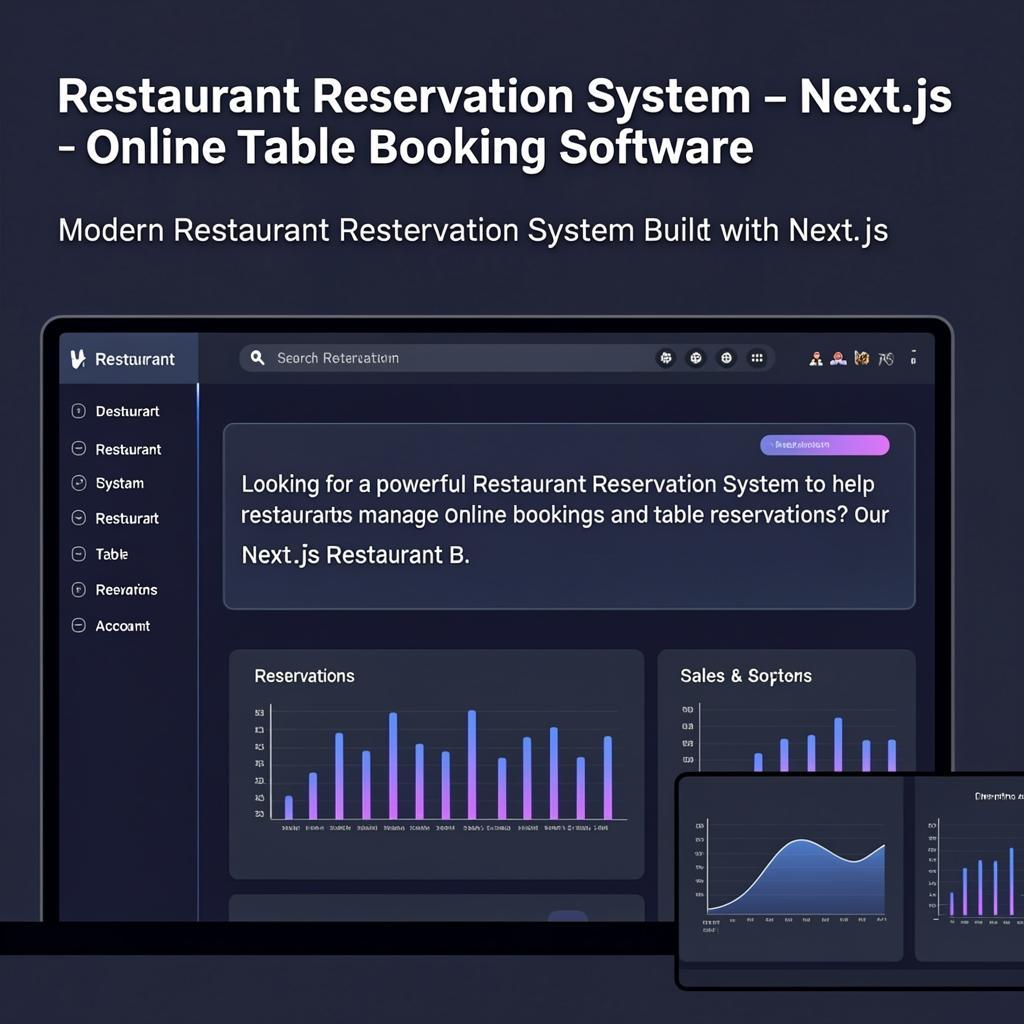
Task: Open the pink-haired user avatar
Action: [839, 358]
